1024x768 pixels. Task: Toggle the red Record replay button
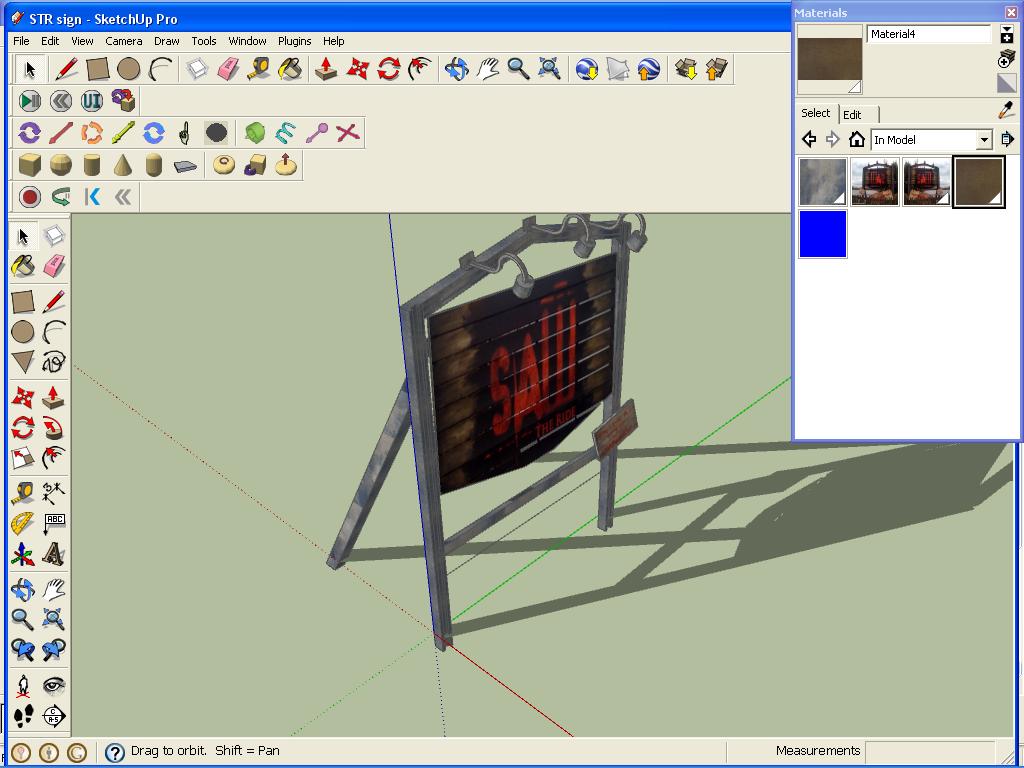[29, 197]
